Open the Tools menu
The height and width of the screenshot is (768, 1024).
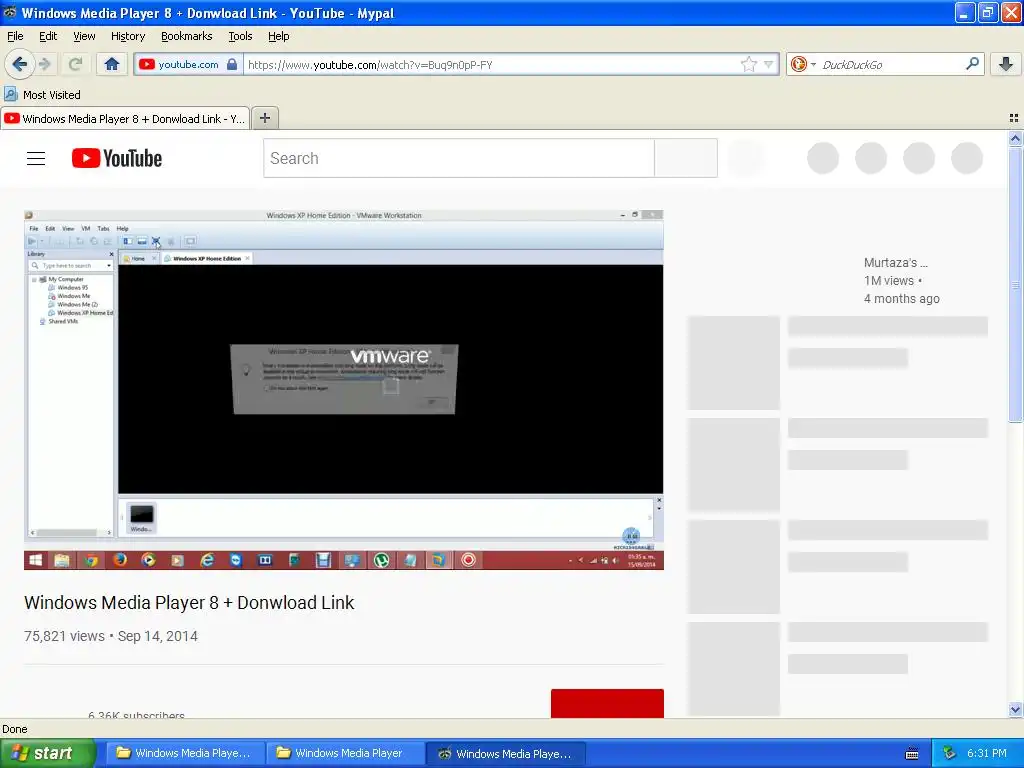point(240,36)
